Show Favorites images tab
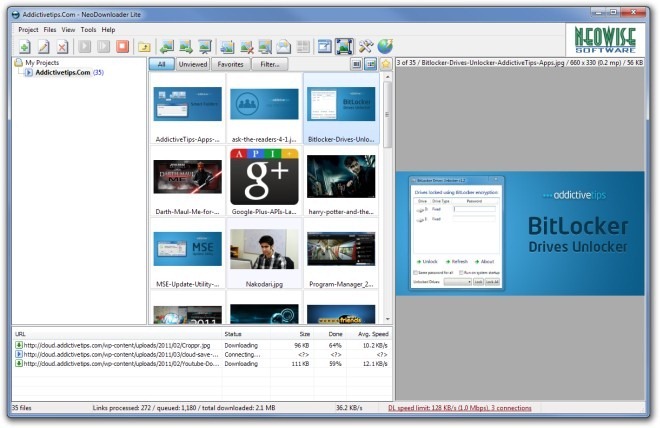Viewport: 660px width, 428px height. click(x=230, y=64)
